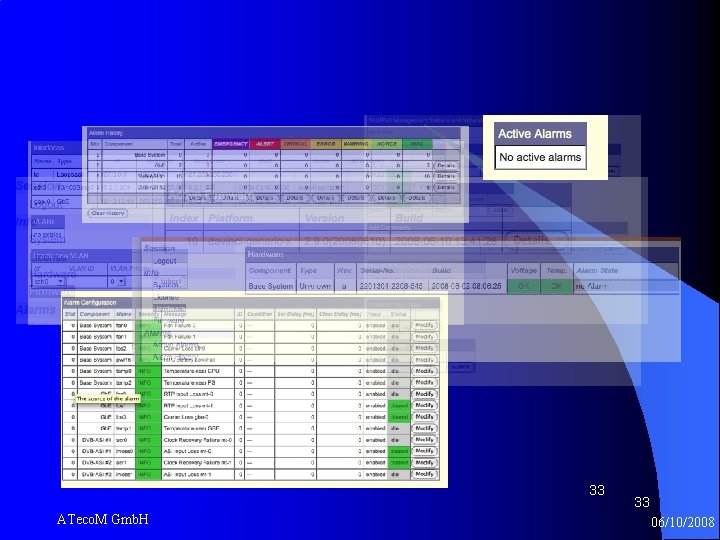Screen dimensions: 720x540
Task: Click cleared status for Carrier Loss gbe-0
Action: click(x=399, y=417)
